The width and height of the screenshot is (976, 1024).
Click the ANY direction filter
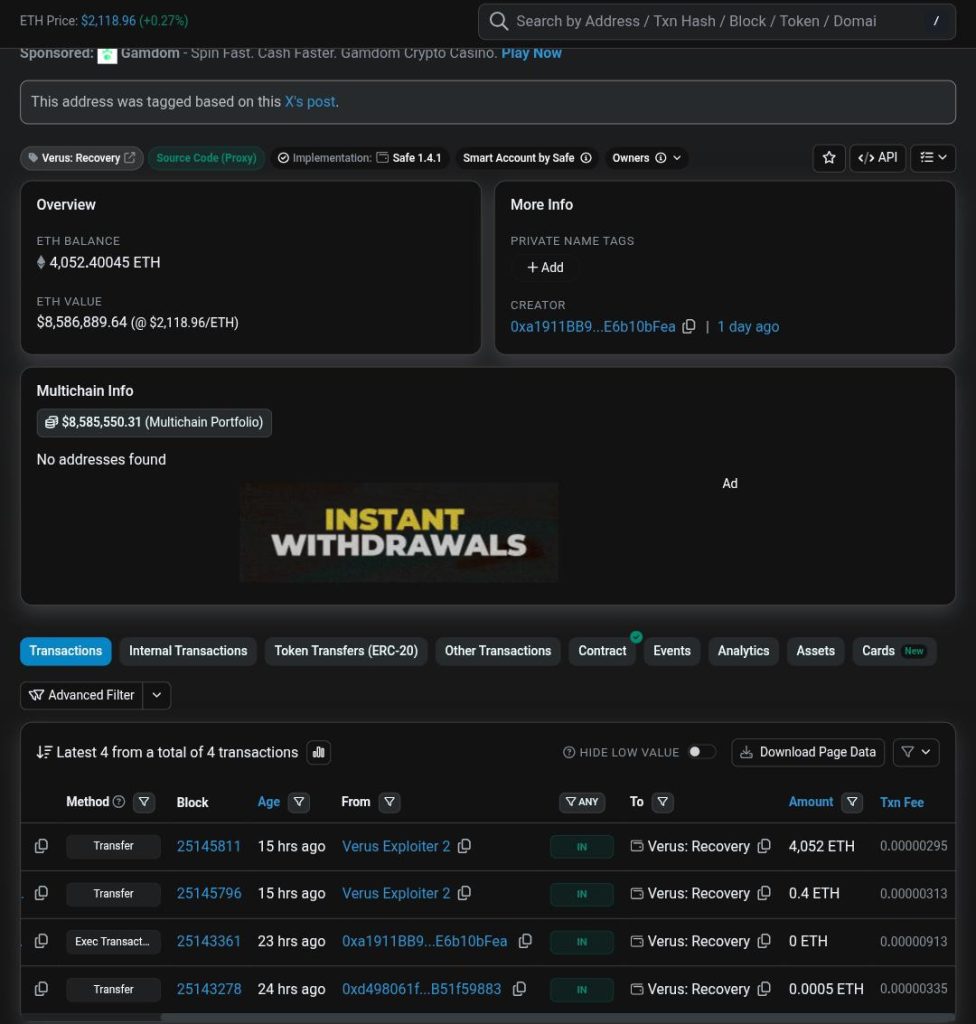[x=581, y=802]
